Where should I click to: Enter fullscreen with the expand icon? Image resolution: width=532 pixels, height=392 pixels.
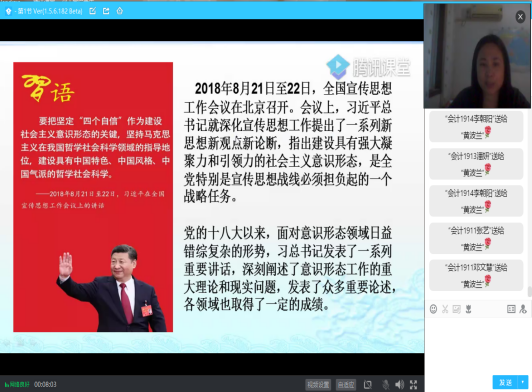coord(413,385)
